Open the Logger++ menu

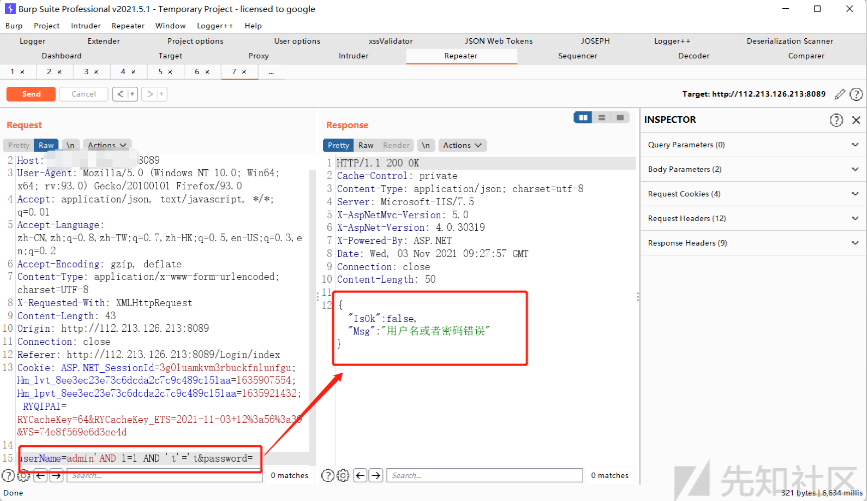coord(215,25)
